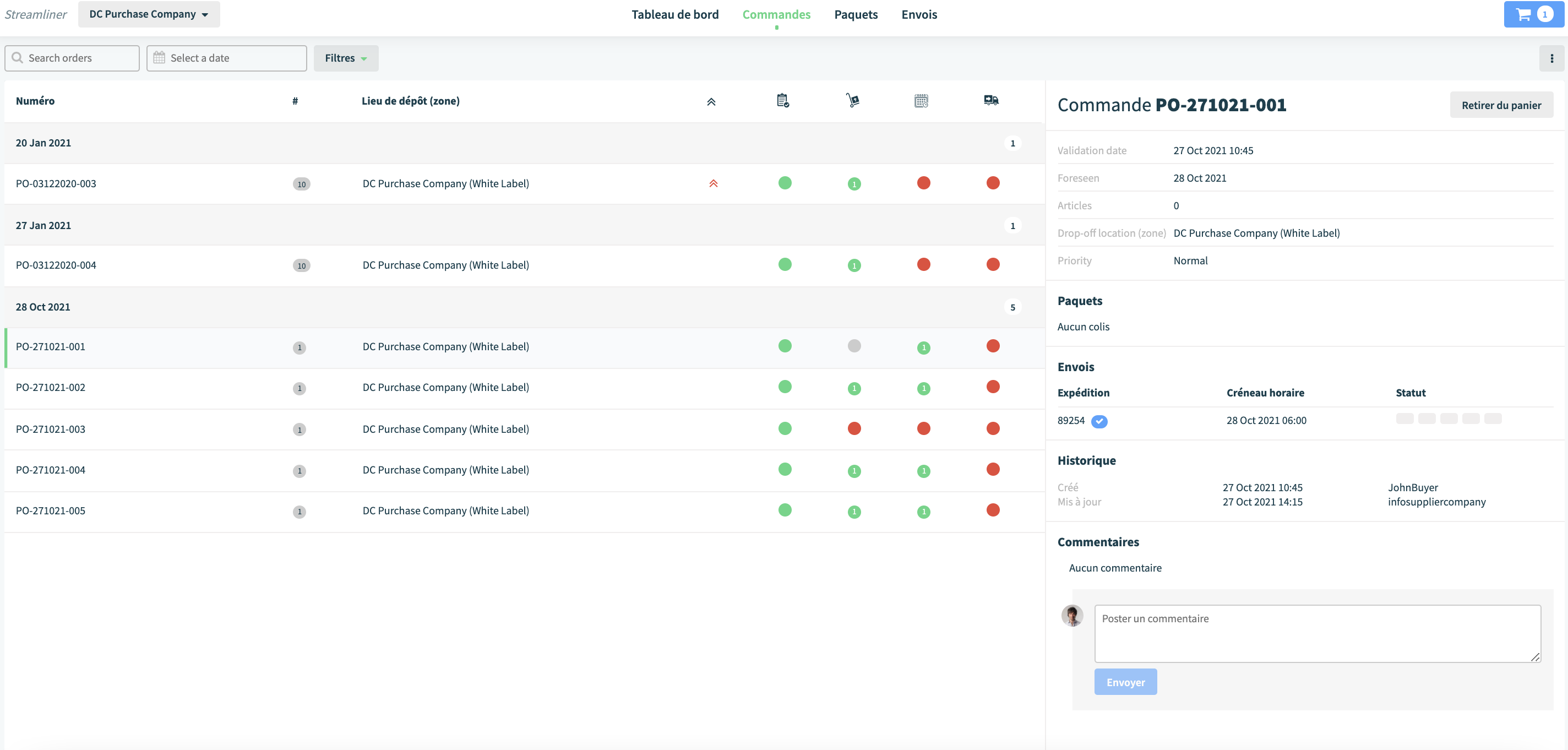Viewport: 1568px width, 750px height.
Task: Click the grey packages status dot for PO-271021-001
Action: (x=854, y=346)
